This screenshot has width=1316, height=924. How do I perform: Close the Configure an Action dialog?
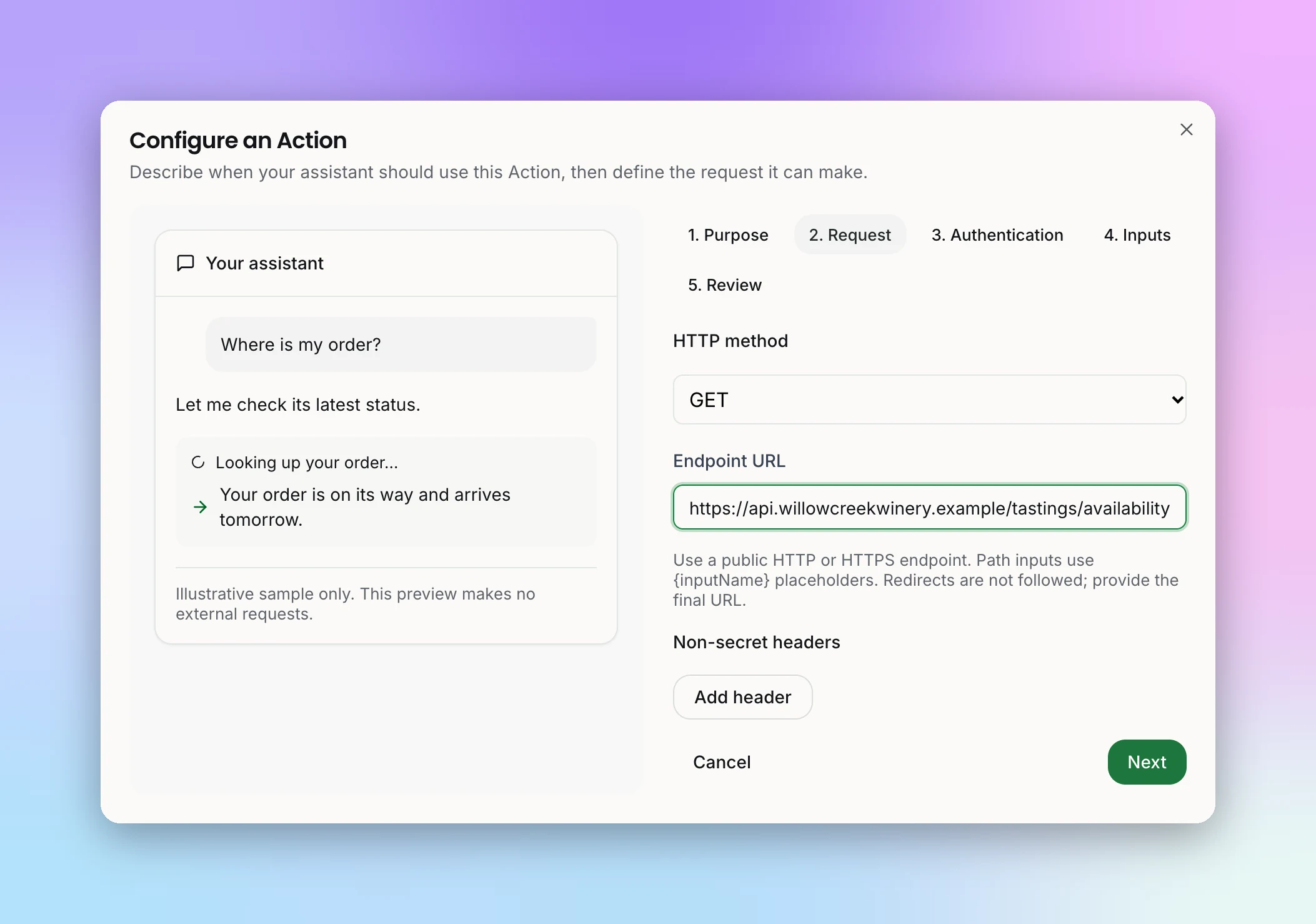point(1186,129)
